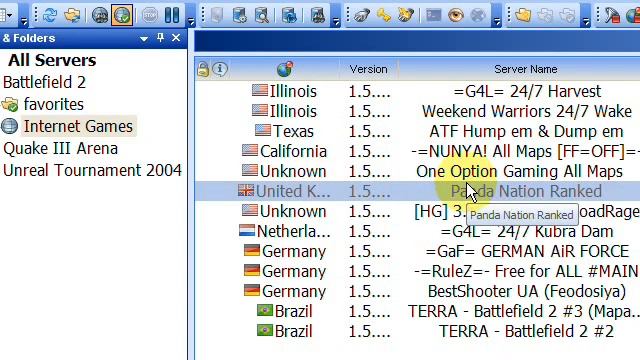Click the grayed-out server icon in second toolbar
This screenshot has width=640, height=360.
pyautogui.click(x=217, y=15)
